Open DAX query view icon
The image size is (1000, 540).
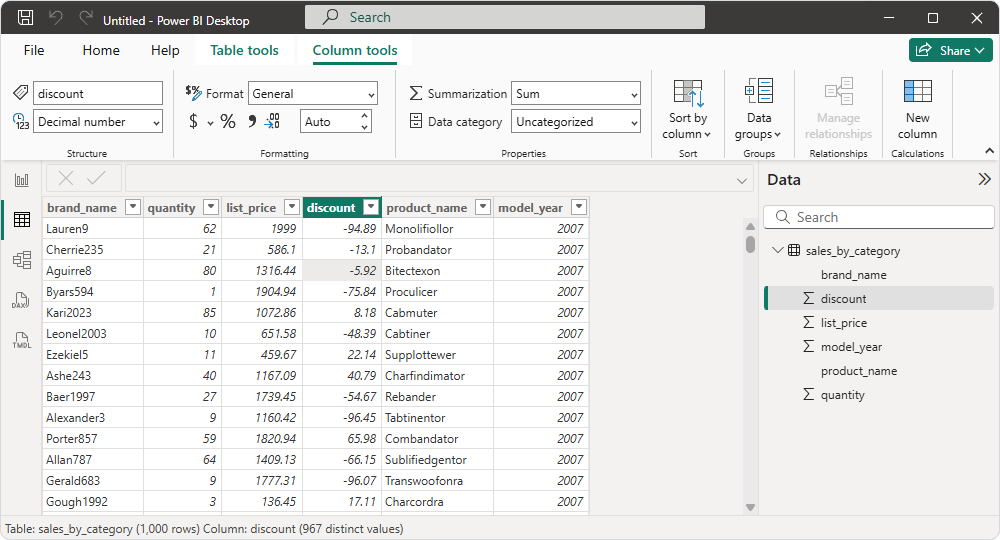21,300
